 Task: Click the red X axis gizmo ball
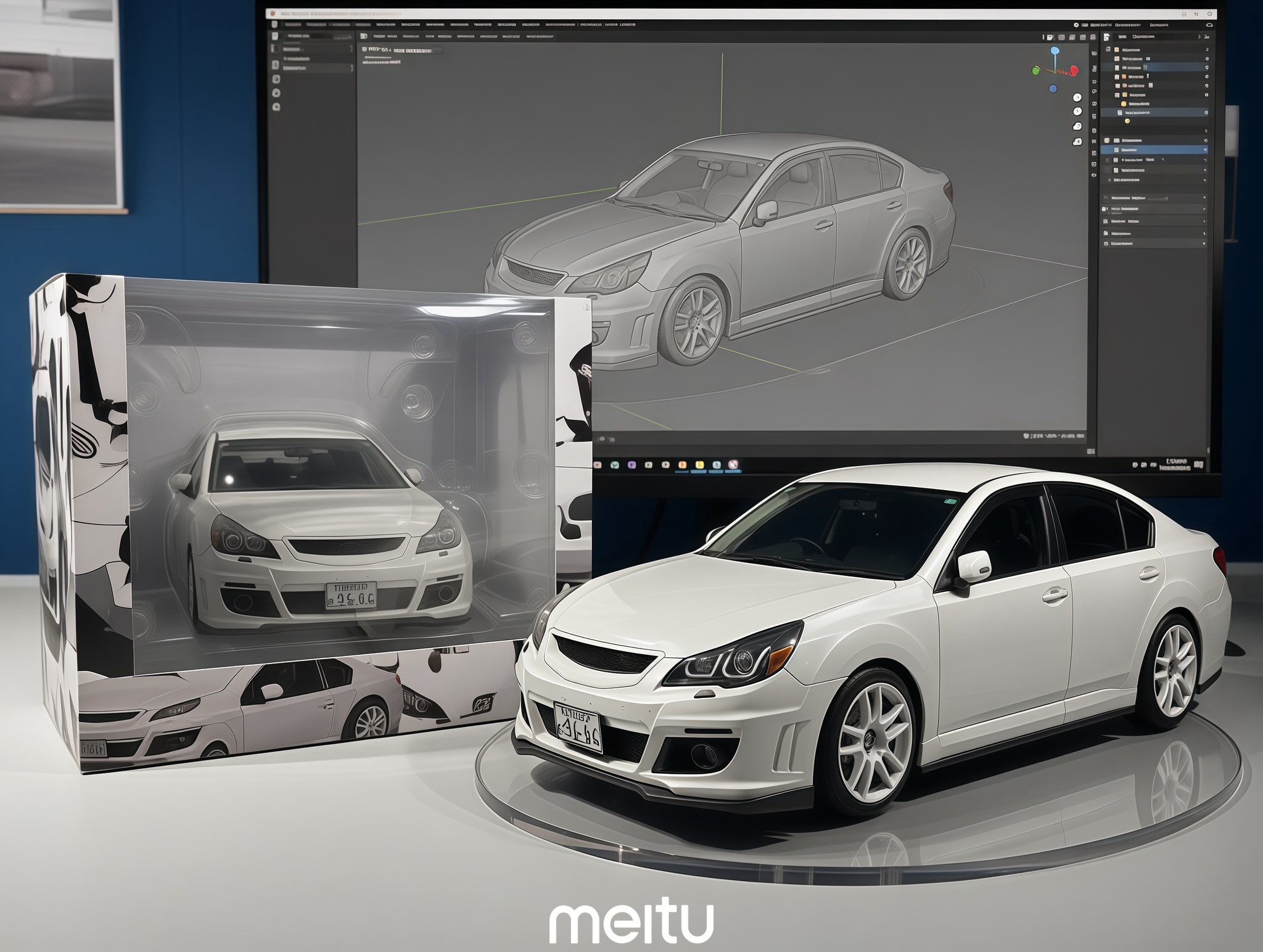coord(1074,71)
